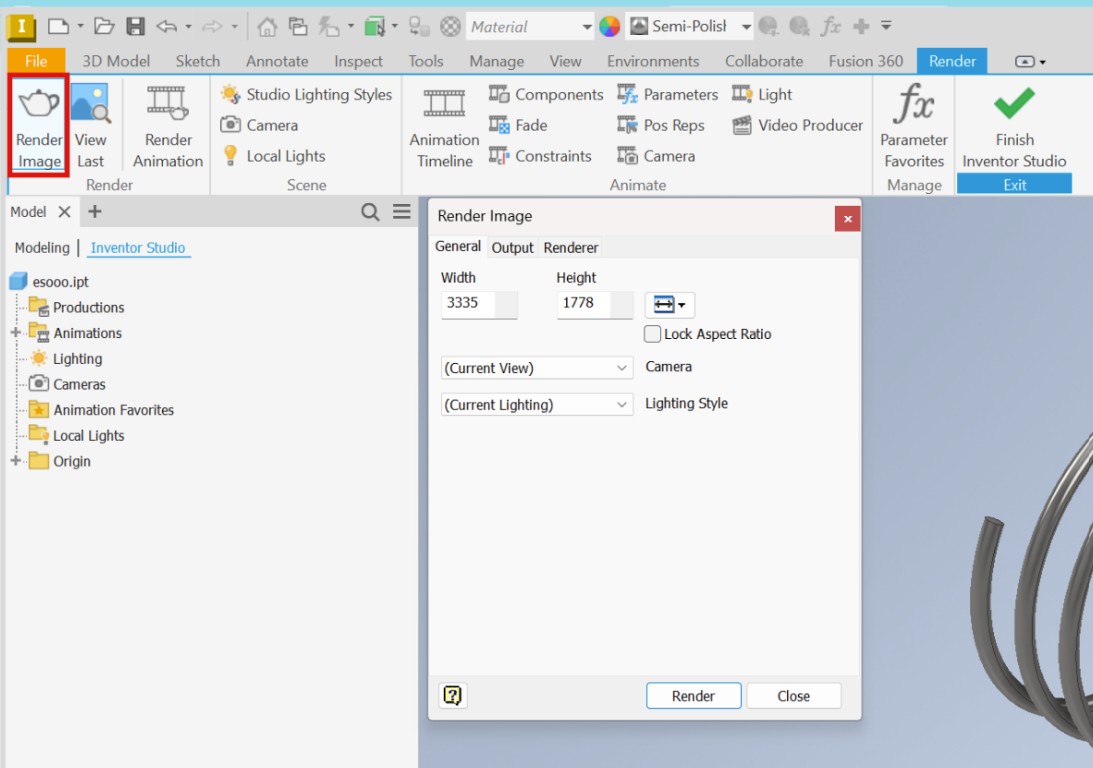Choose Animate Components tool
The image size is (1093, 768).
click(546, 94)
